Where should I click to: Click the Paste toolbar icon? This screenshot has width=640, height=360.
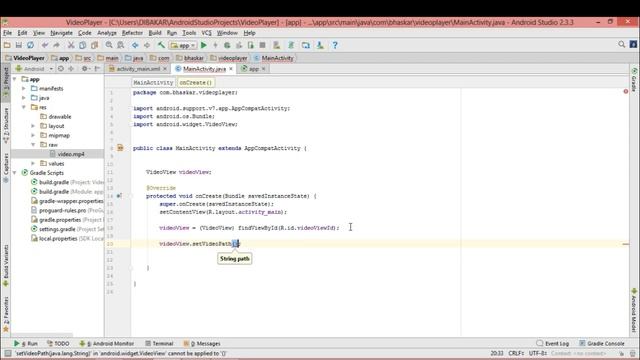point(94,45)
